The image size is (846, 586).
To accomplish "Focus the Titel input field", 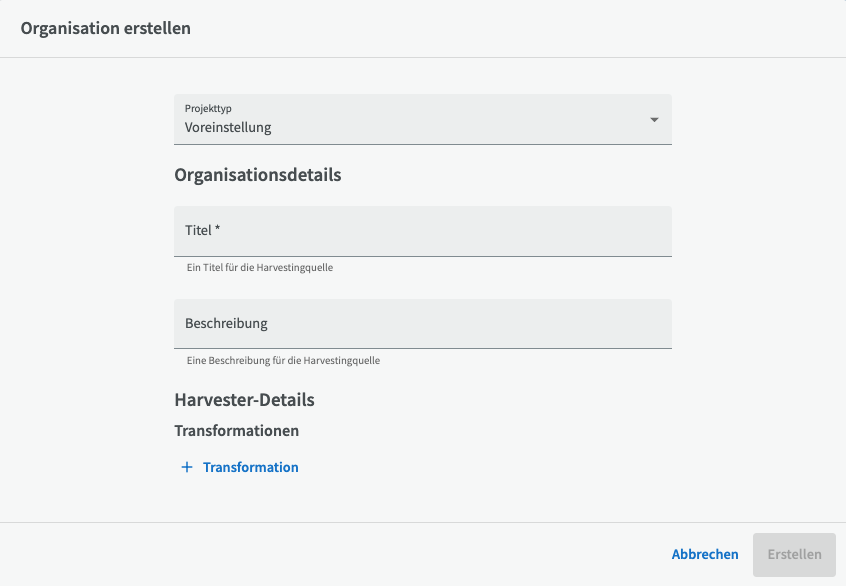I will point(423,231).
